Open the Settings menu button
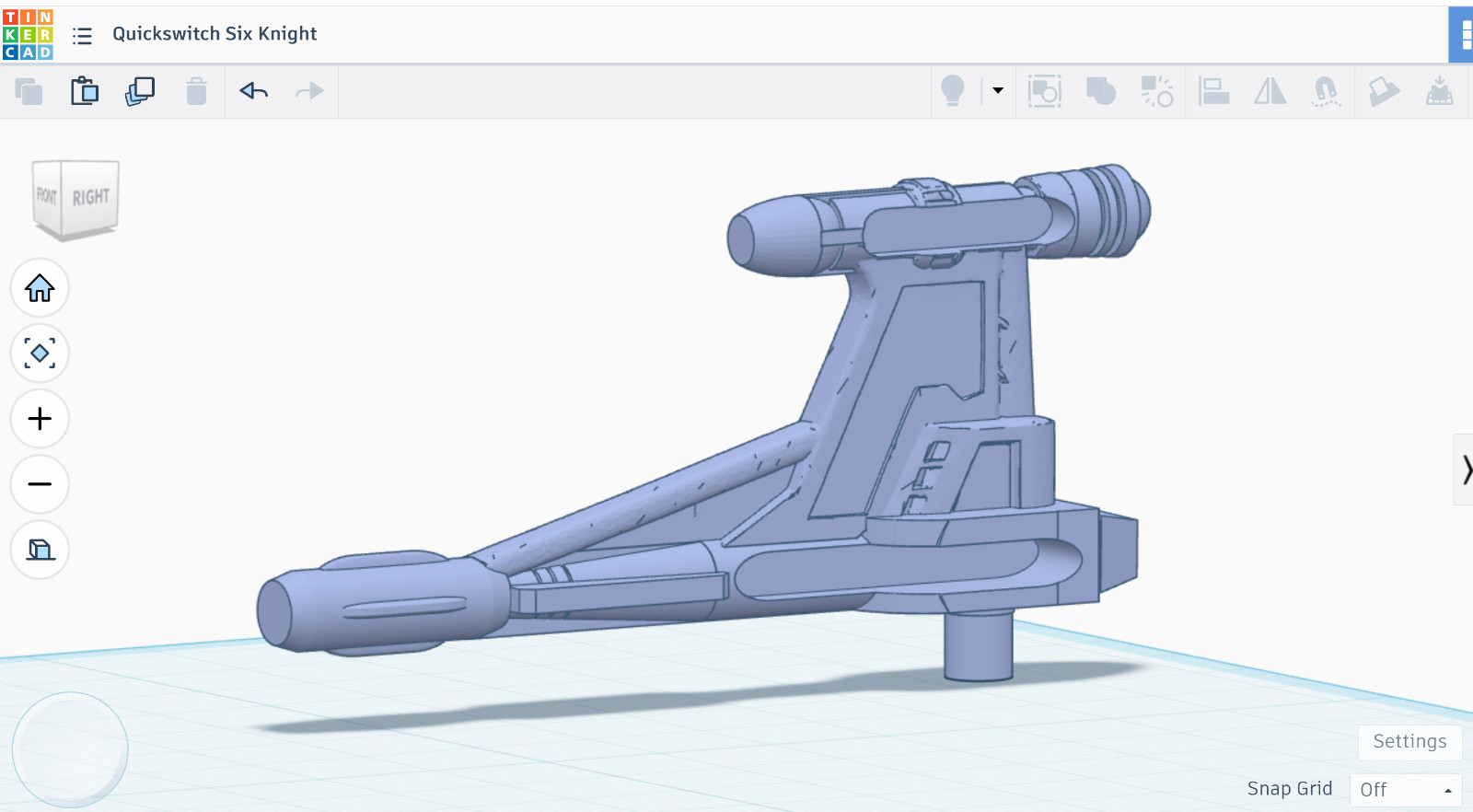Image resolution: width=1473 pixels, height=812 pixels. [1410, 742]
